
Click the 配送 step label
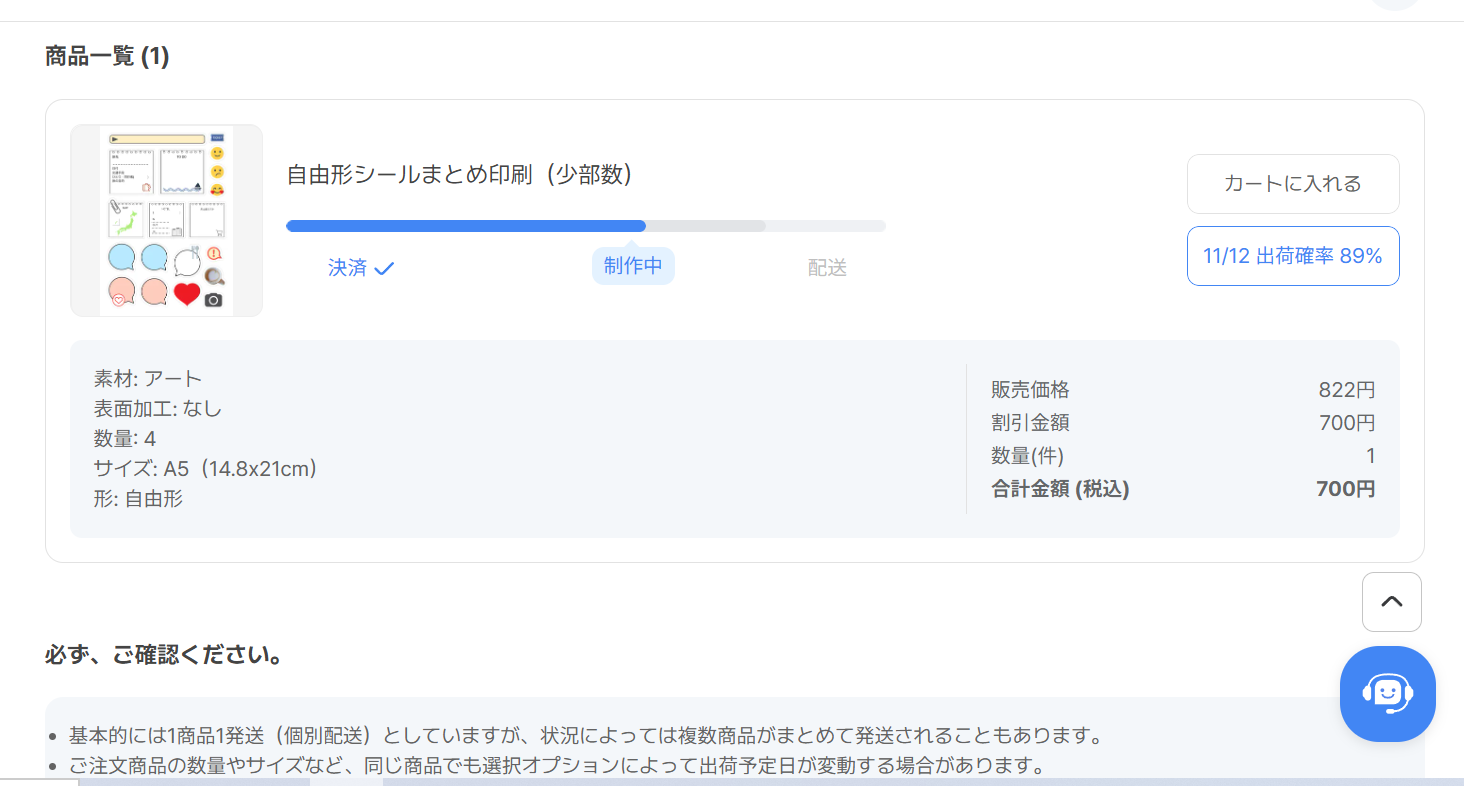[x=827, y=268]
